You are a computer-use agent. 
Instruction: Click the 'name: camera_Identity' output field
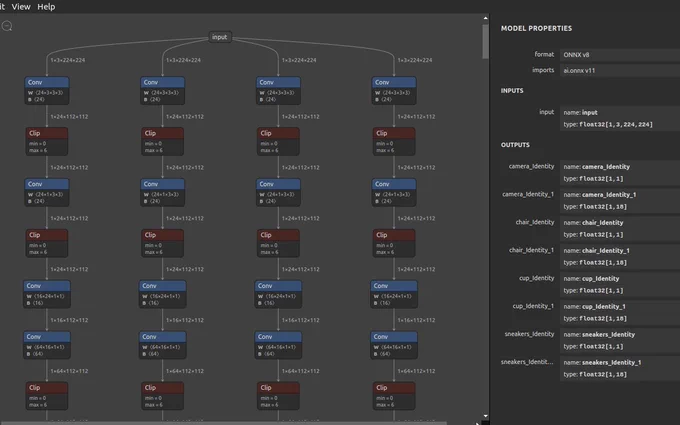click(620, 167)
